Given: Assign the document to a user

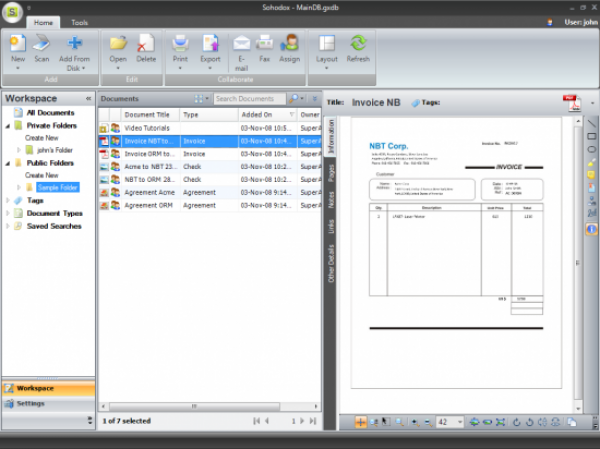Looking at the screenshot, I should pos(290,47).
